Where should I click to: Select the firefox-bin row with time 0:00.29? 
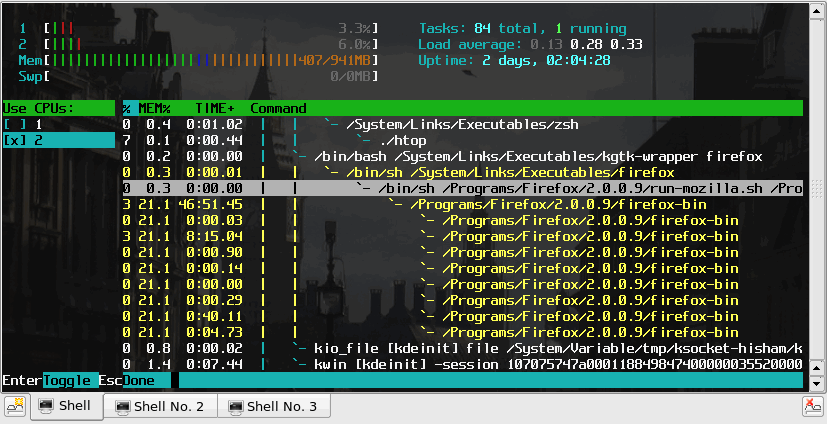[x=463, y=300]
